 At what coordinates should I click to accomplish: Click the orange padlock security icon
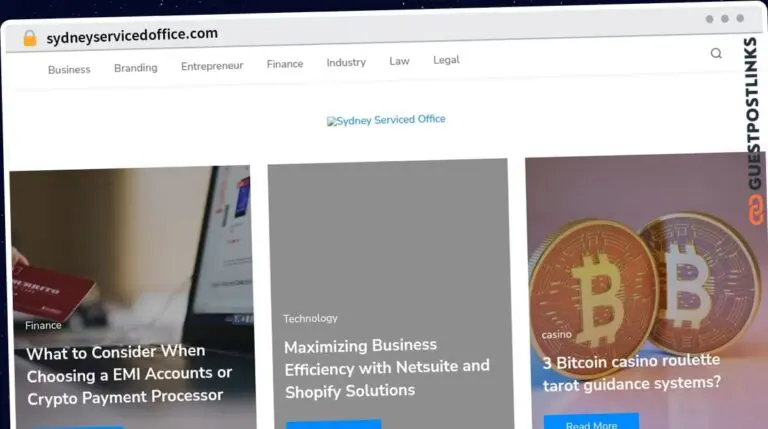coord(30,38)
